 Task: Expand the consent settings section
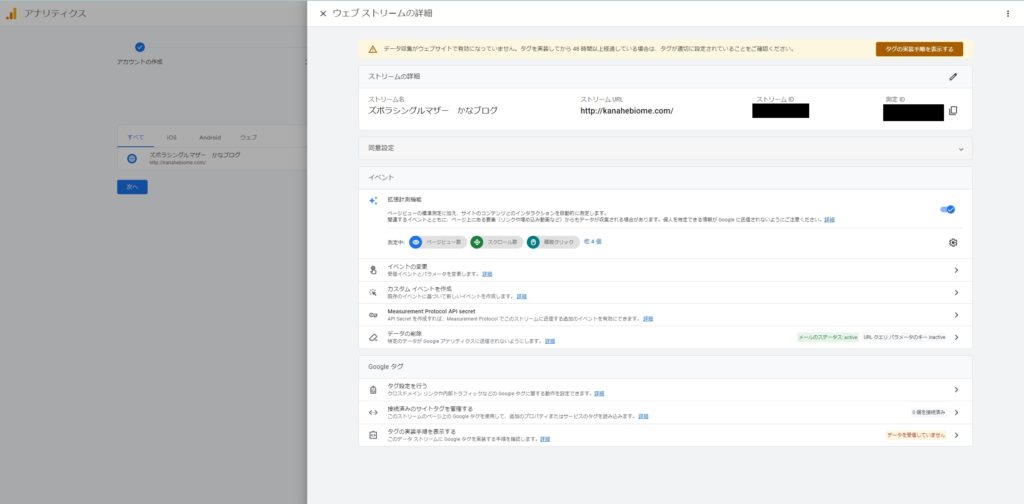(960, 148)
